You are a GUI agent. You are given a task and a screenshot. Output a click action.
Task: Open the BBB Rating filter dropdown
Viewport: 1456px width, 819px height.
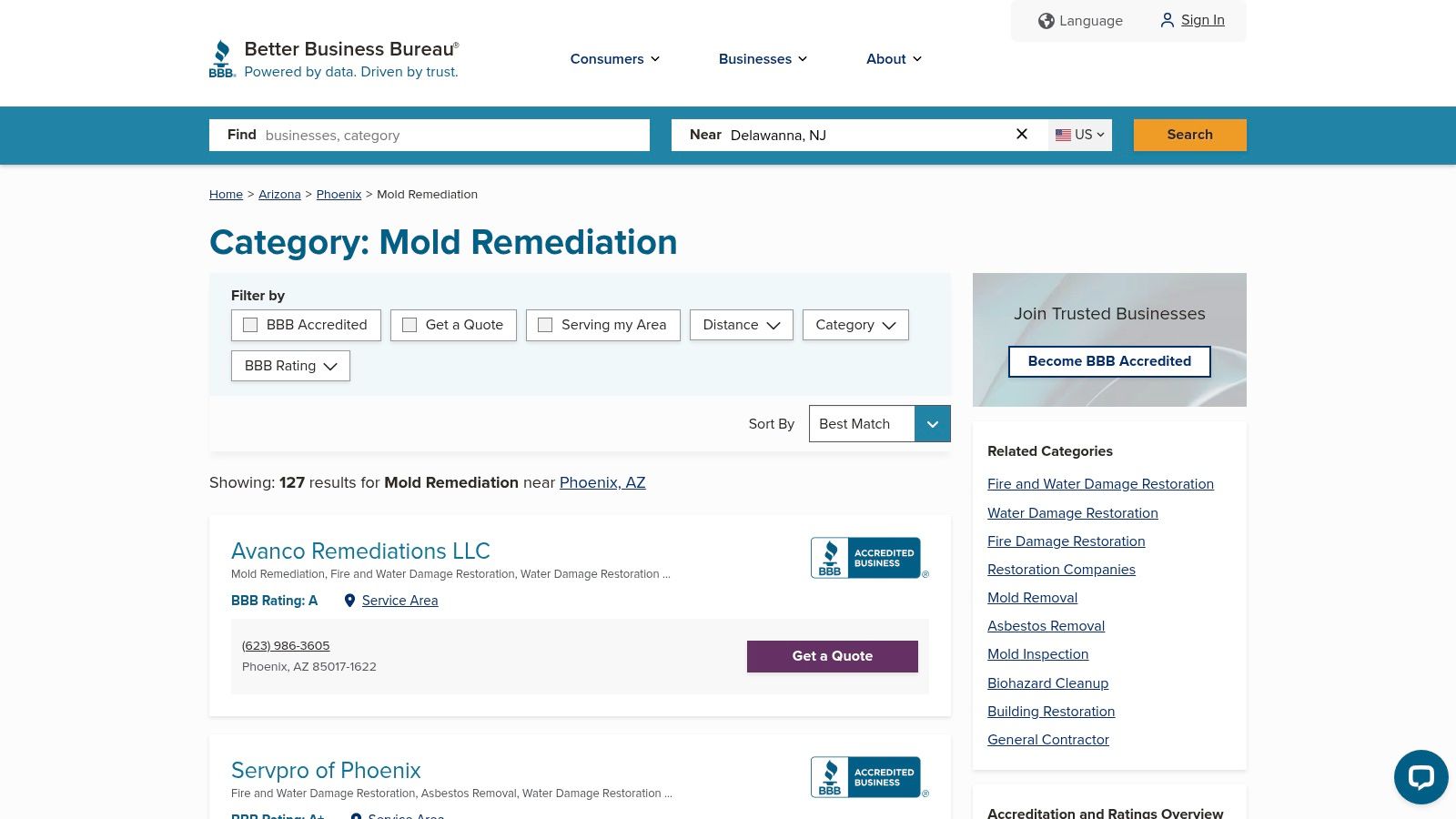289,366
